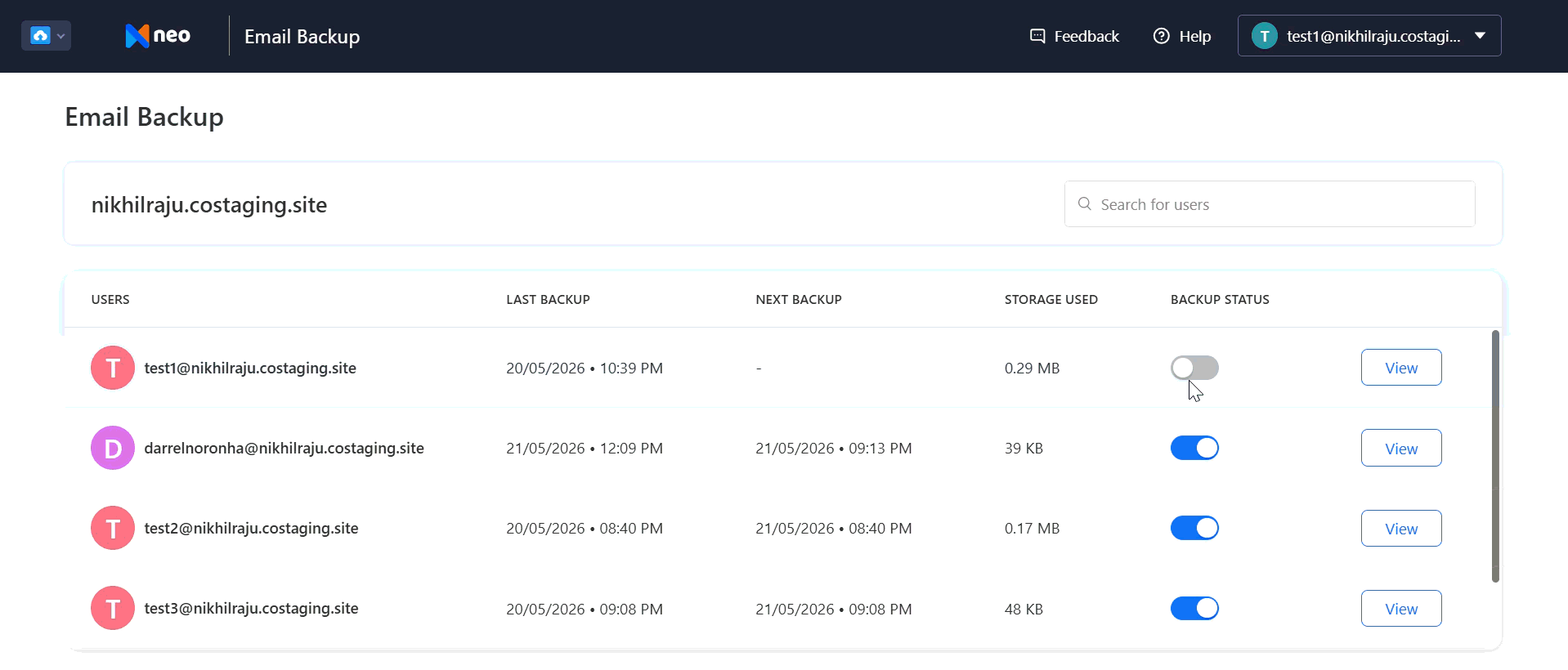Toggle backup status for test3
This screenshot has height=670, width=1568.
coord(1194,608)
